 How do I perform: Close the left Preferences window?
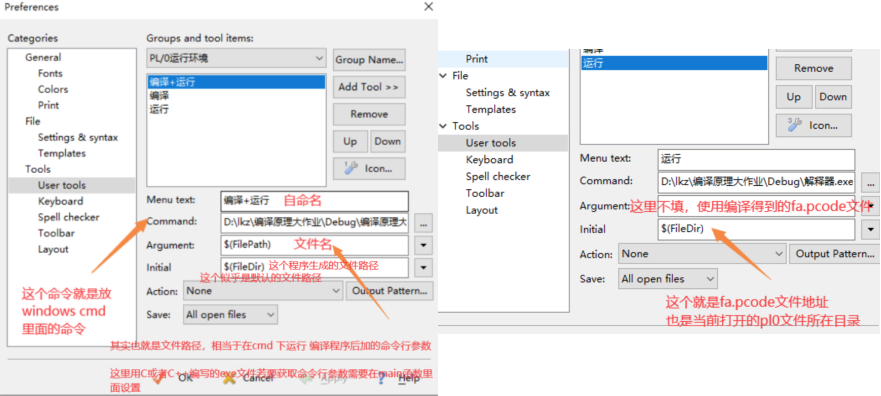pos(428,7)
